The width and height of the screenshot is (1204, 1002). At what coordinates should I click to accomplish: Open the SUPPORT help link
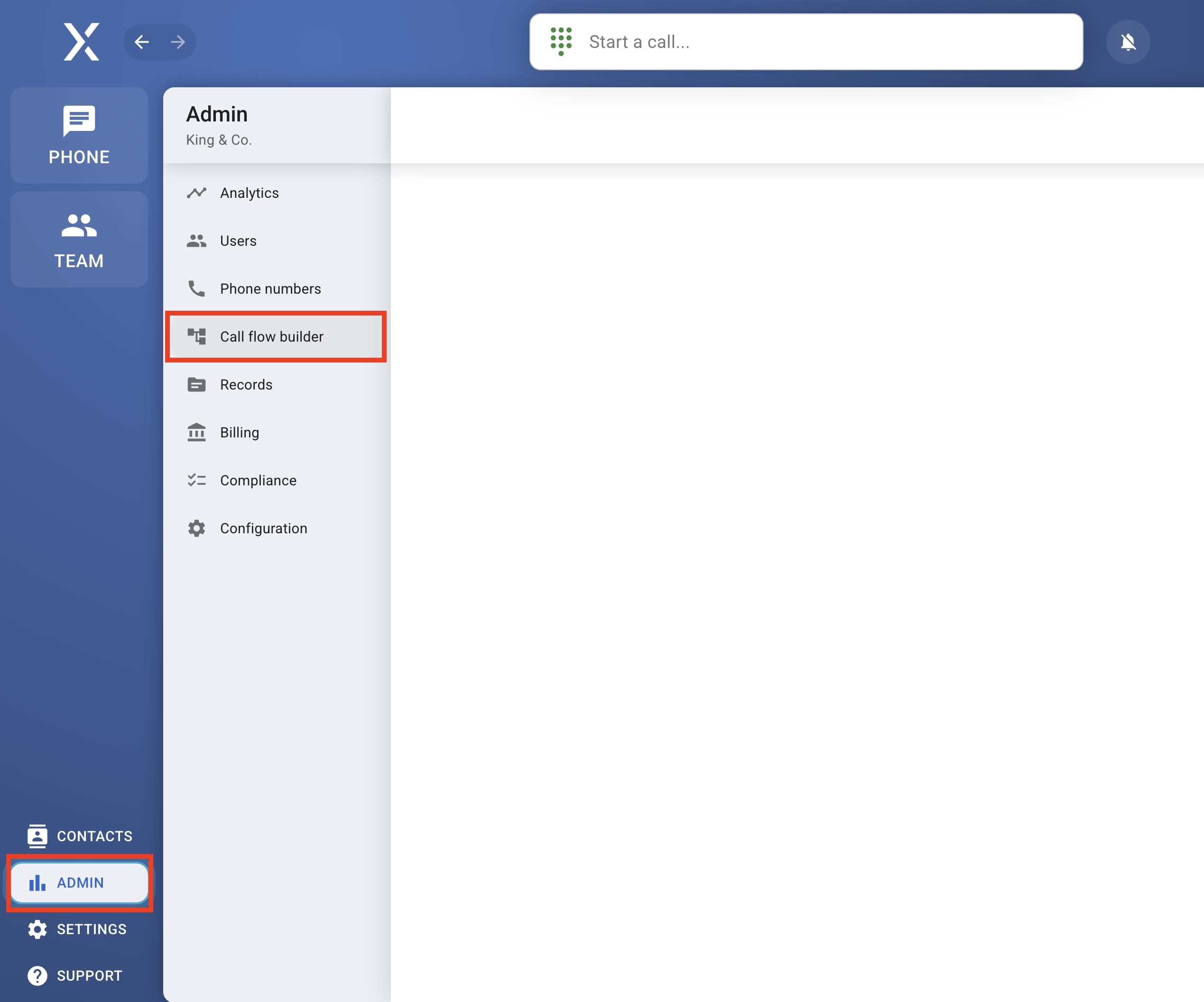coord(75,975)
